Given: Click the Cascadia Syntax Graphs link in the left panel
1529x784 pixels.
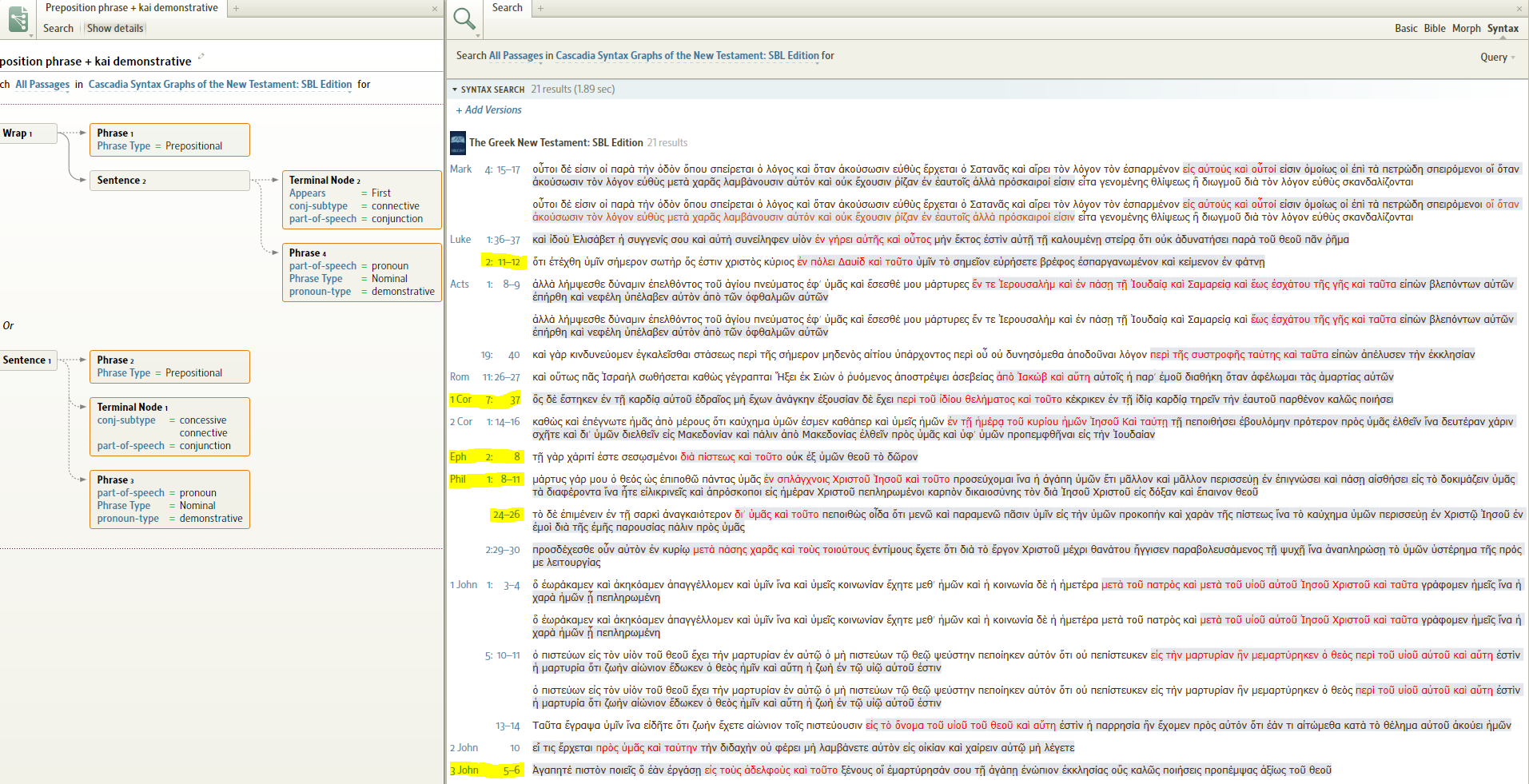Looking at the screenshot, I should 220,85.
